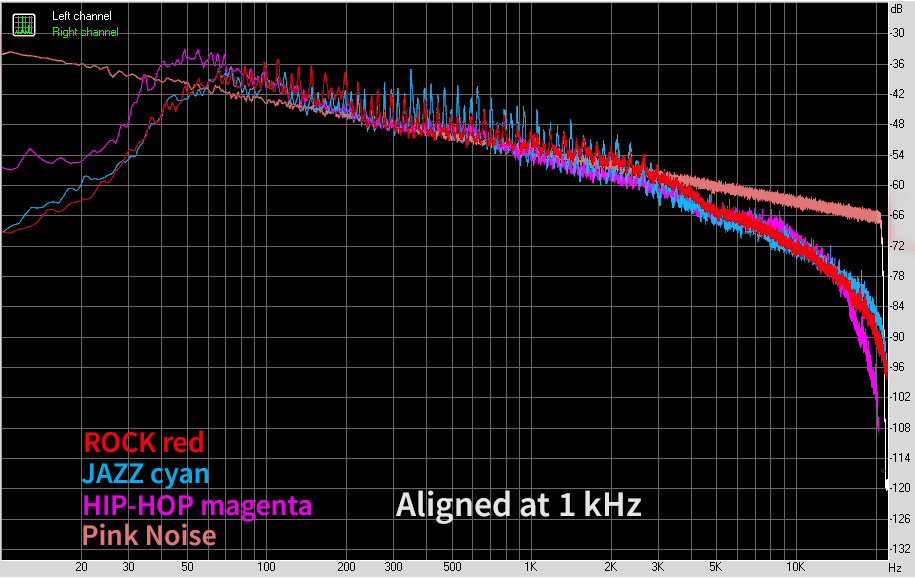The height and width of the screenshot is (578, 915).
Task: Click the dB unit label on vertical axis
Action: [896, 9]
